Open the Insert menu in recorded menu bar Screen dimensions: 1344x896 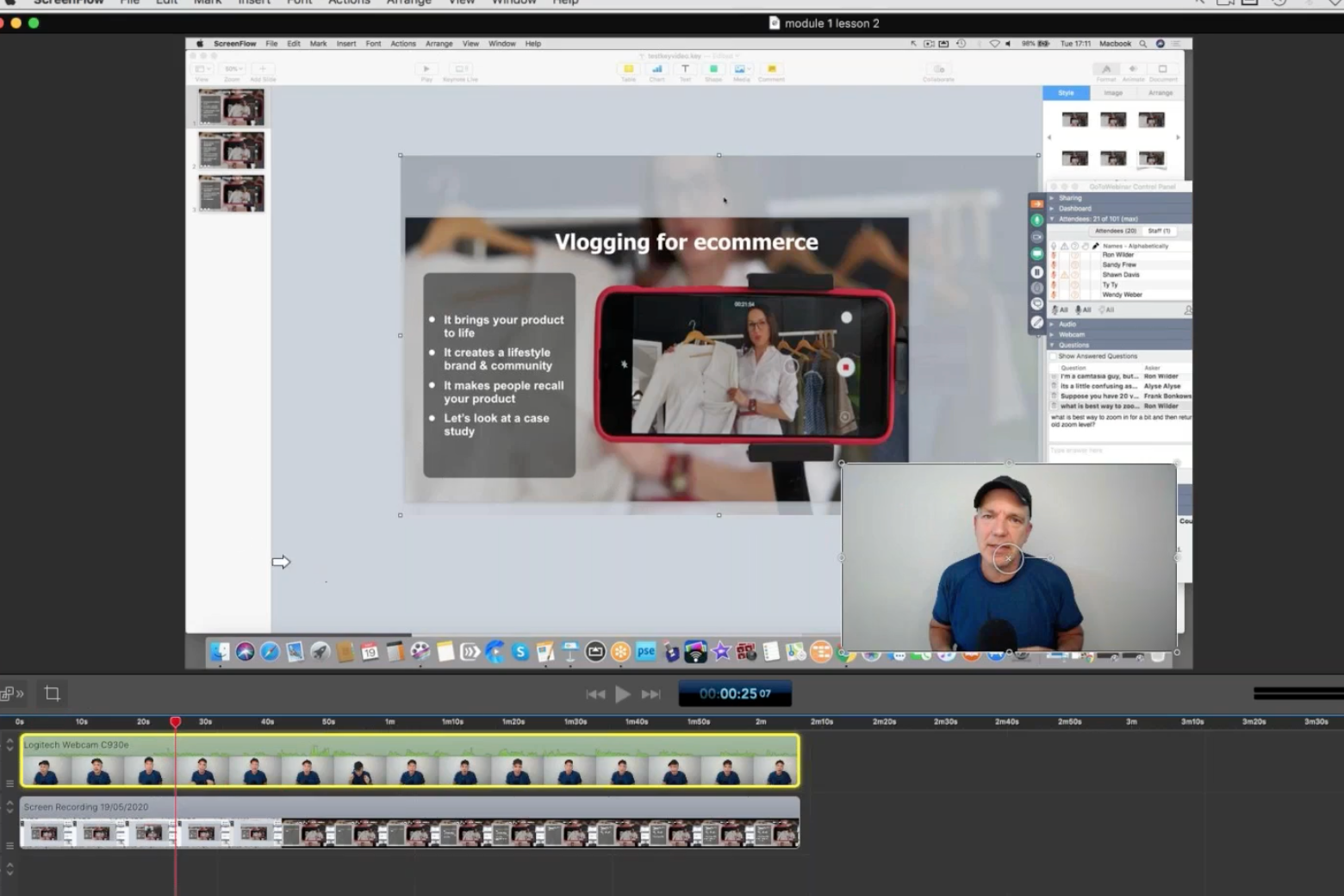pyautogui.click(x=346, y=44)
